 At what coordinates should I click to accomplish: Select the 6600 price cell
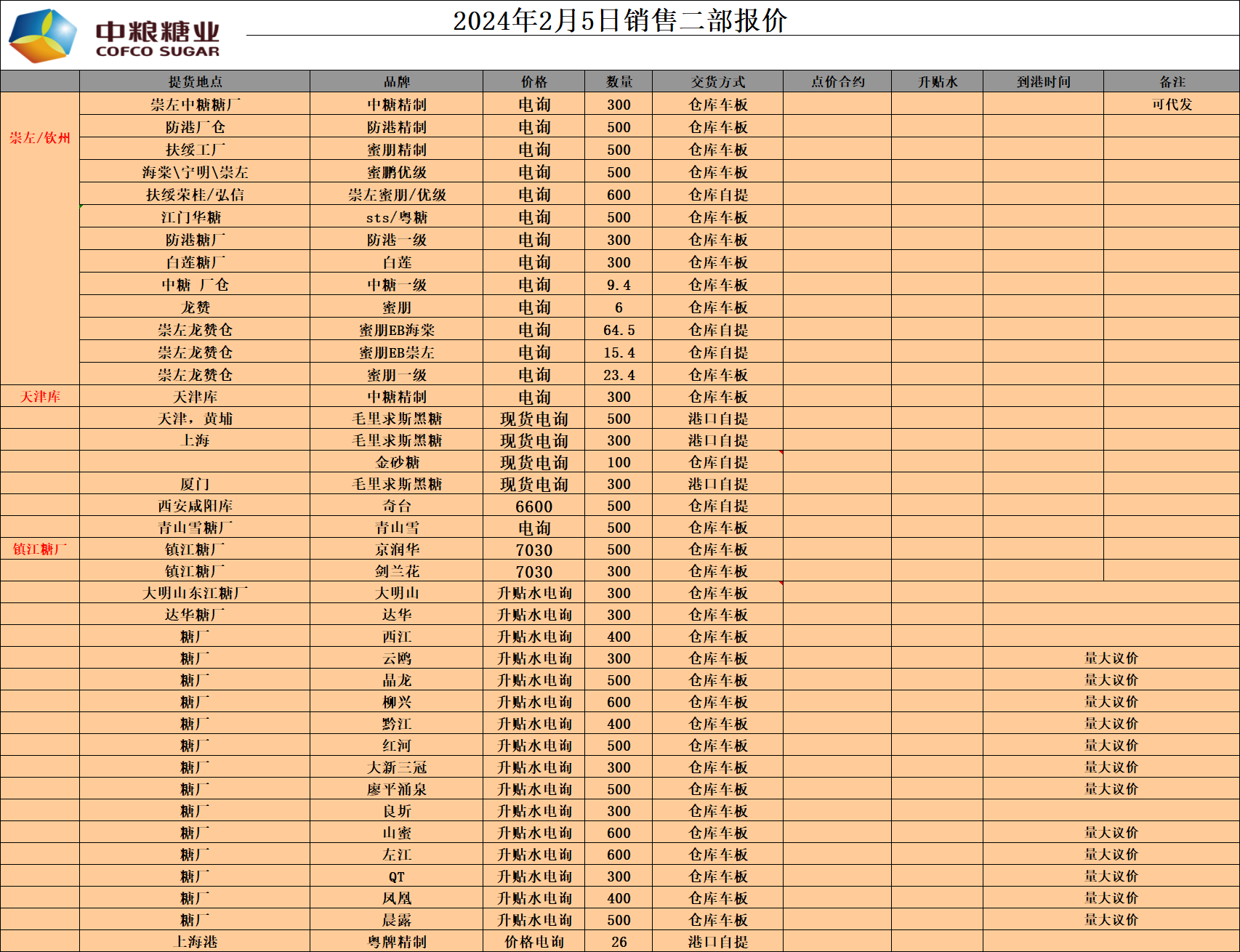click(534, 507)
